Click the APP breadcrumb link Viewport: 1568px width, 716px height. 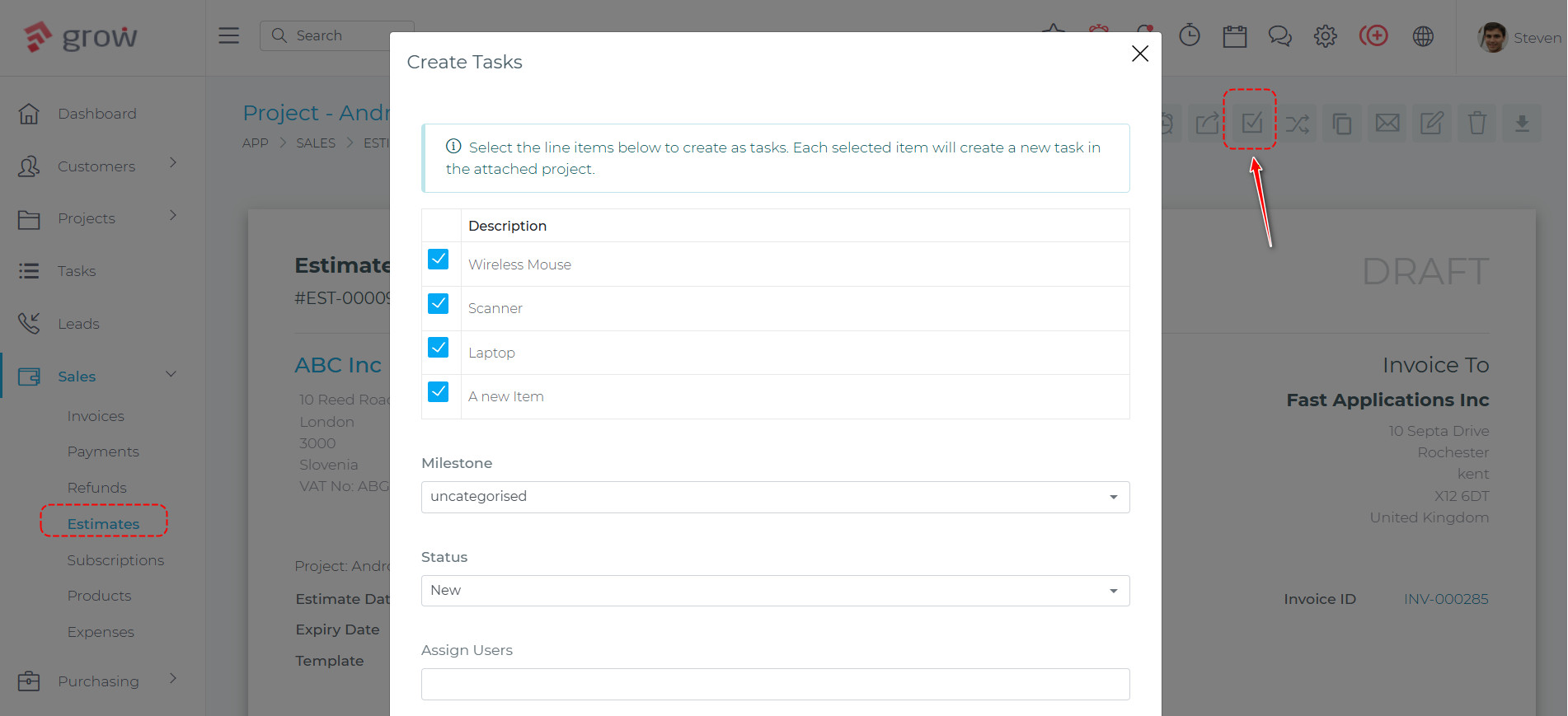pyautogui.click(x=256, y=143)
